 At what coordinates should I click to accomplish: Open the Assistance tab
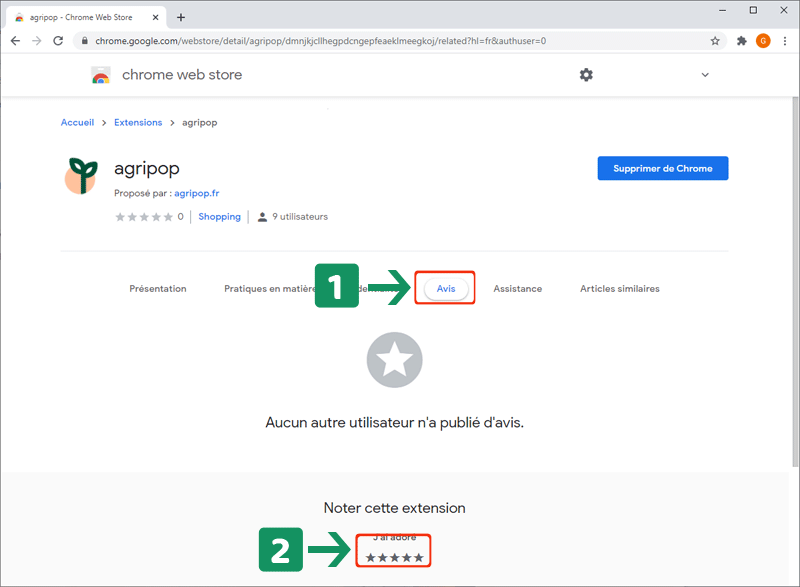click(517, 289)
